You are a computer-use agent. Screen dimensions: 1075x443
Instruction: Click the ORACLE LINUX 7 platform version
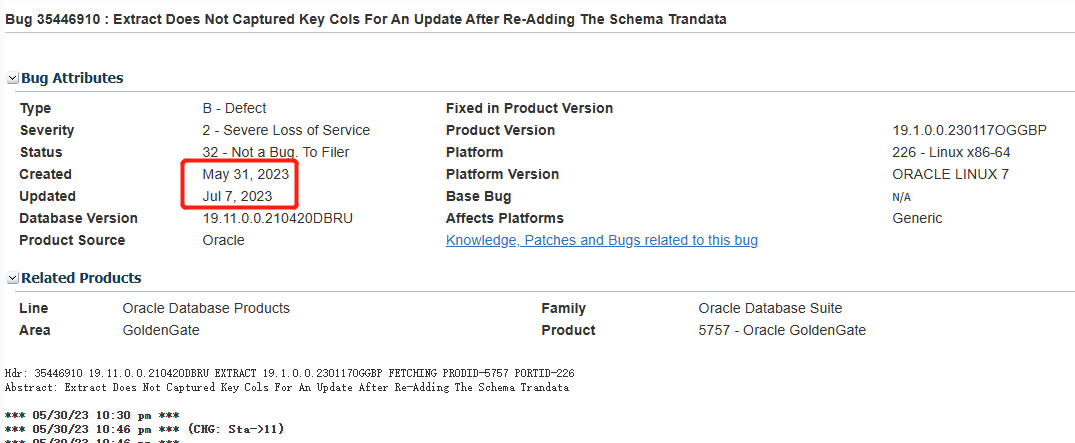click(x=950, y=174)
